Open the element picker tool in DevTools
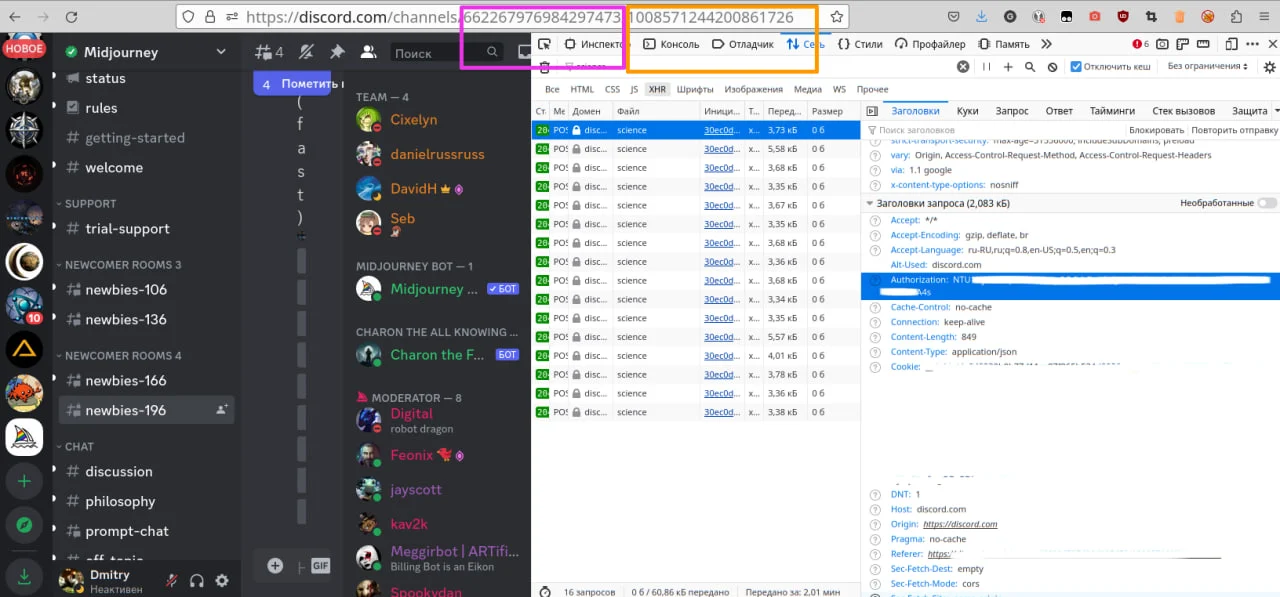The height and width of the screenshot is (597, 1280). (x=544, y=44)
